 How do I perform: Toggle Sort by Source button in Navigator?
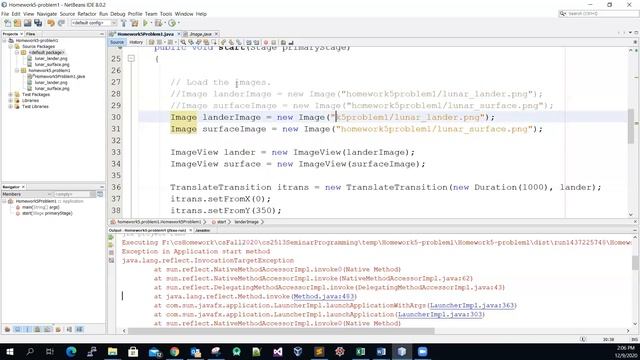coord(79,329)
